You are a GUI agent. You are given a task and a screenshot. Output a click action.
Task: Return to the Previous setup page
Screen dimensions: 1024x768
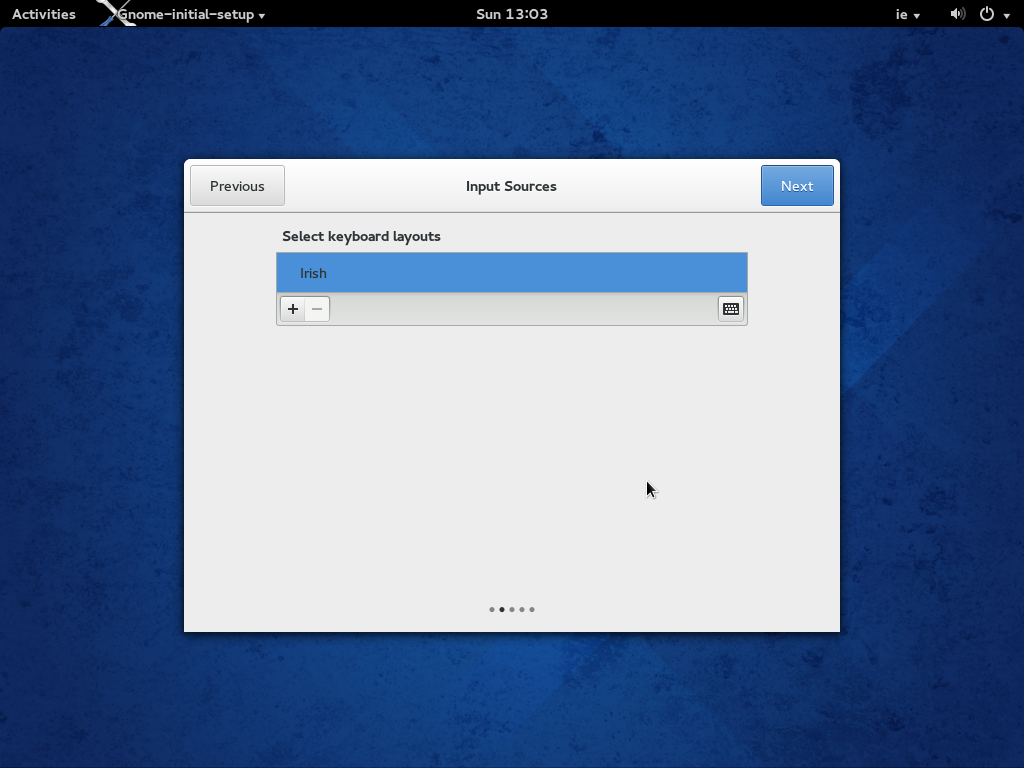(237, 186)
